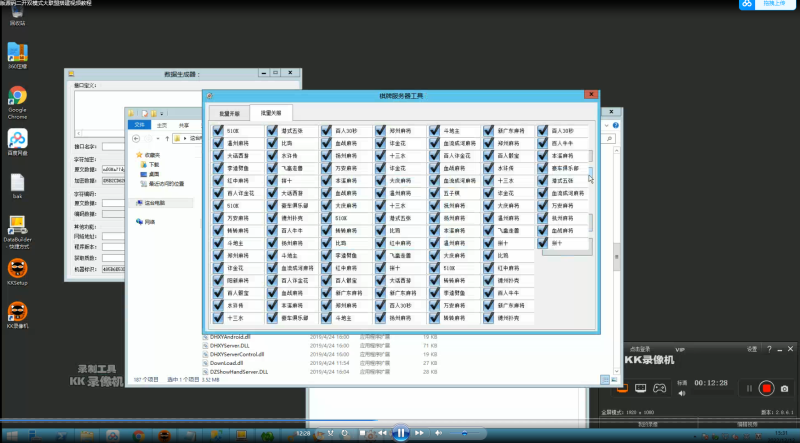This screenshot has width=800, height=443.
Task: Uncheck the 港式五张 checkbox in the top row
Action: click(x=272, y=131)
